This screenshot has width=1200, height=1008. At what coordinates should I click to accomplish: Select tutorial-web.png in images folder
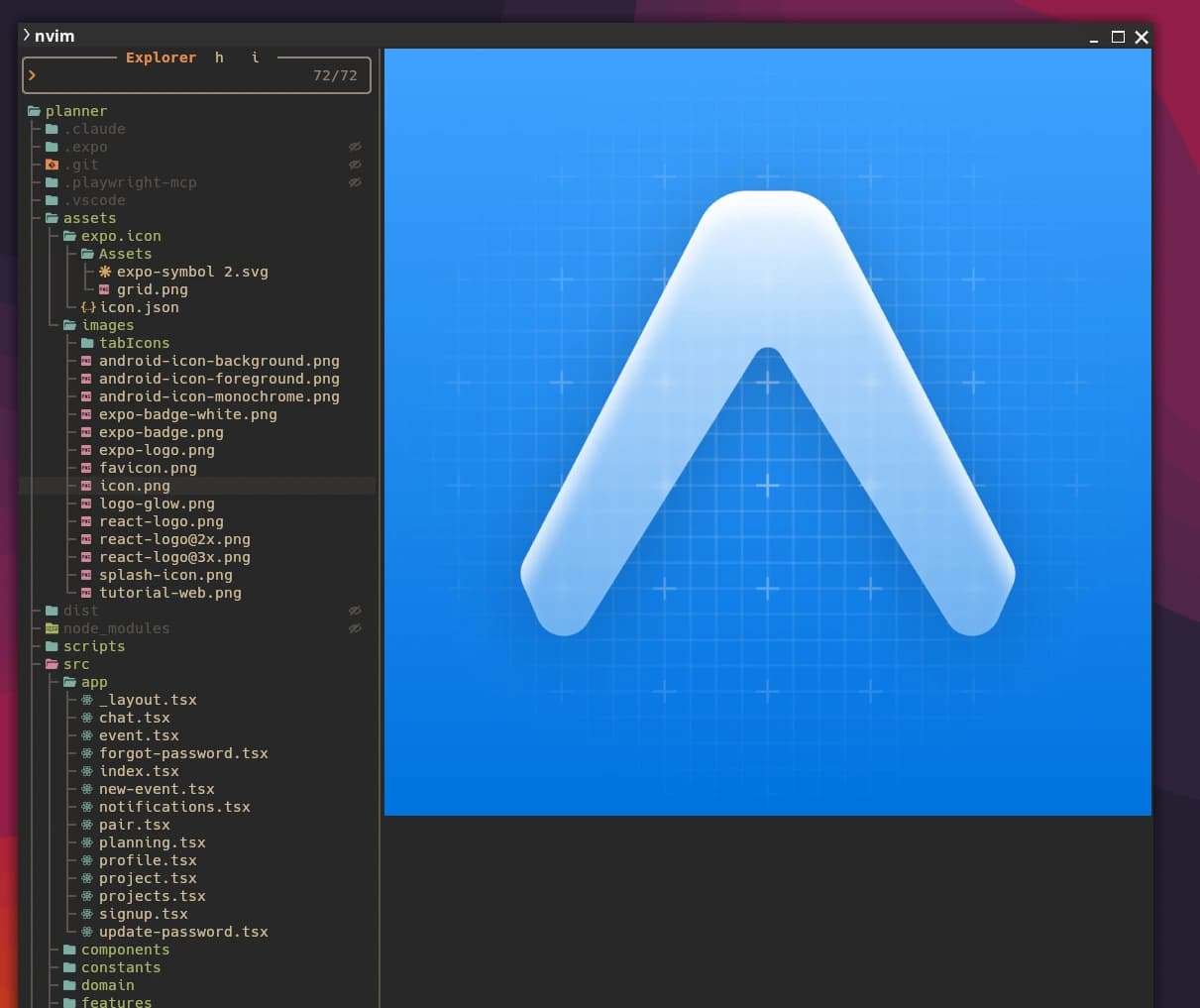click(170, 593)
